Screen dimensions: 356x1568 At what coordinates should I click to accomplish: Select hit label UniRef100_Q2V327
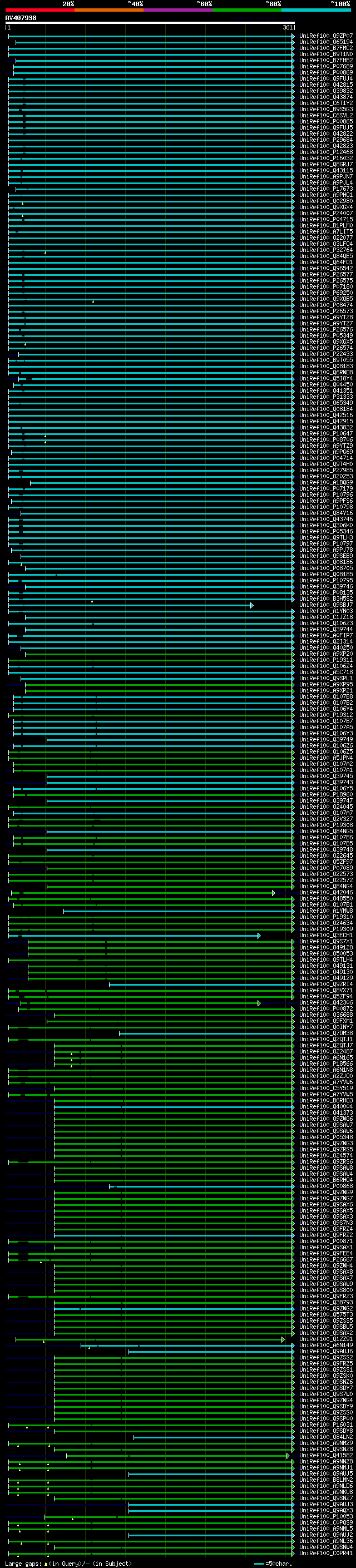pyautogui.click(x=325, y=819)
